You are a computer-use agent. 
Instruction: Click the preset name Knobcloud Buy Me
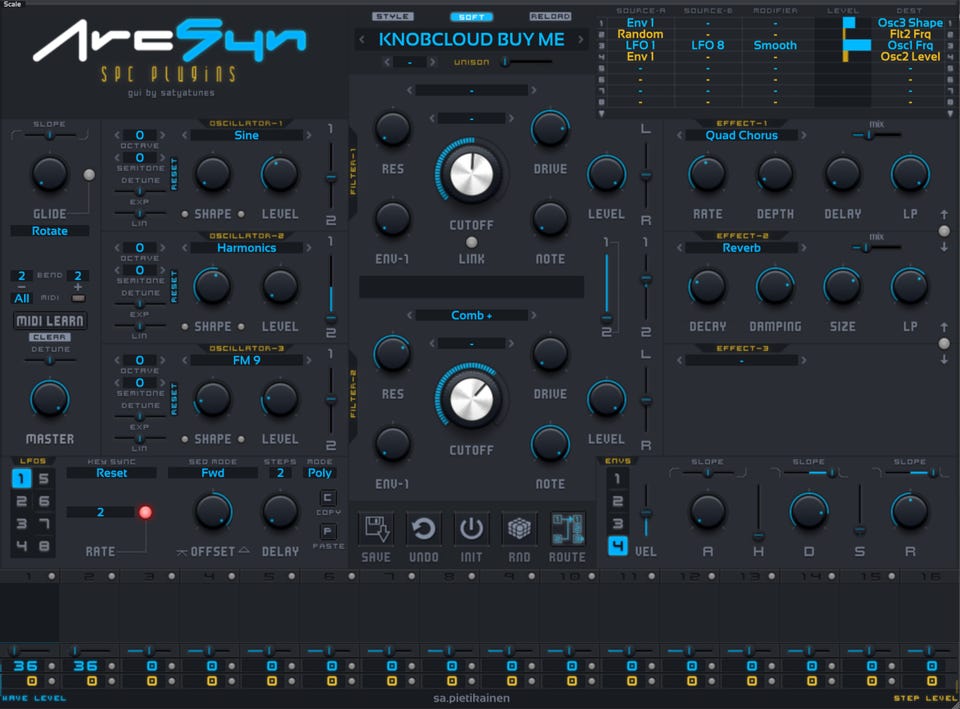tap(471, 40)
